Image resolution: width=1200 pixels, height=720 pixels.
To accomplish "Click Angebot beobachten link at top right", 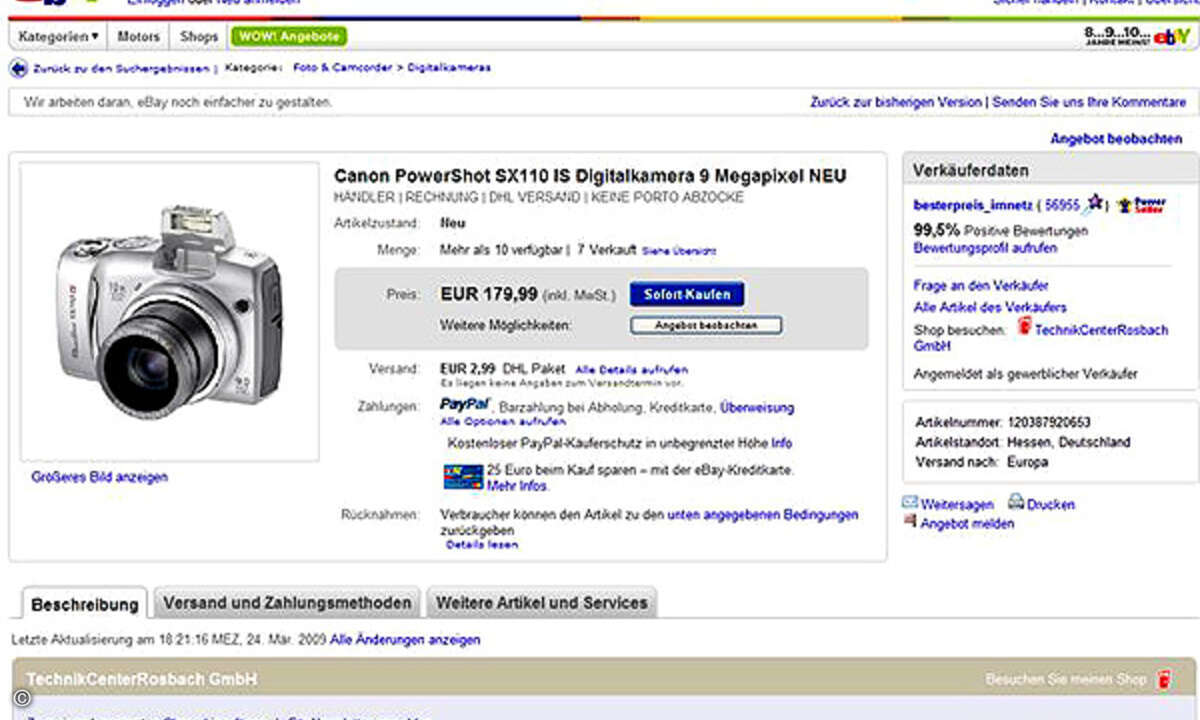I will point(1116,139).
